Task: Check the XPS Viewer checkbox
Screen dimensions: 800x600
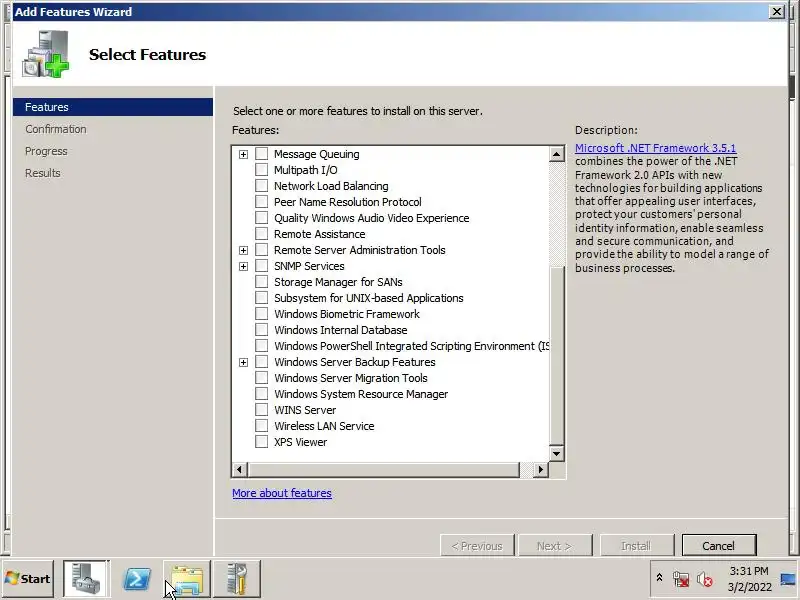Action: 261,442
